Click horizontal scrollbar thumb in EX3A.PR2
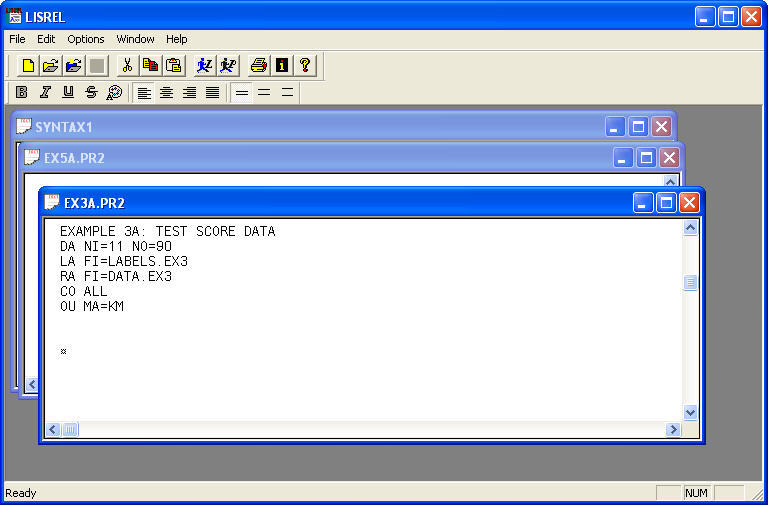Screen dimensions: 768x505 tap(70, 430)
